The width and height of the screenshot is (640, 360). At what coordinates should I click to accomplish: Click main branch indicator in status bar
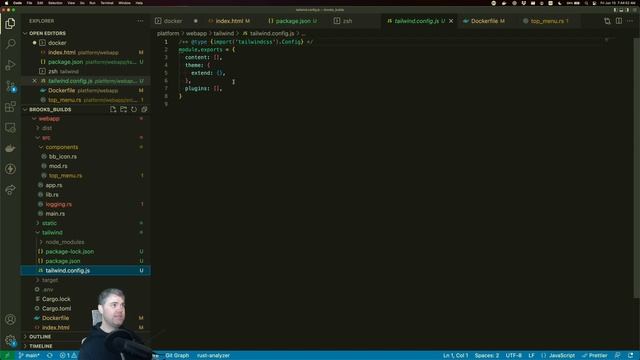[x=29, y=356]
